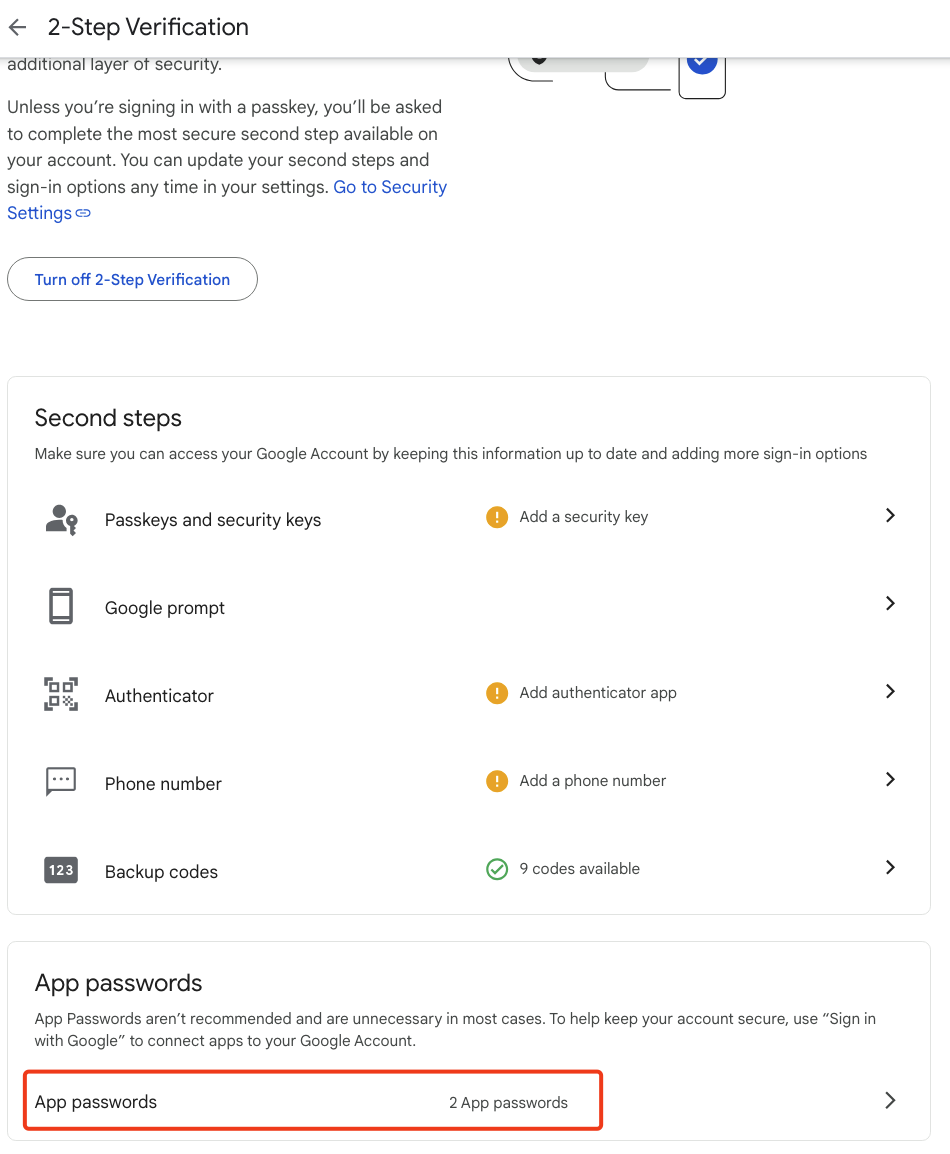Turn off 2-Step Verification
The height and width of the screenshot is (1154, 950).
coord(132,279)
